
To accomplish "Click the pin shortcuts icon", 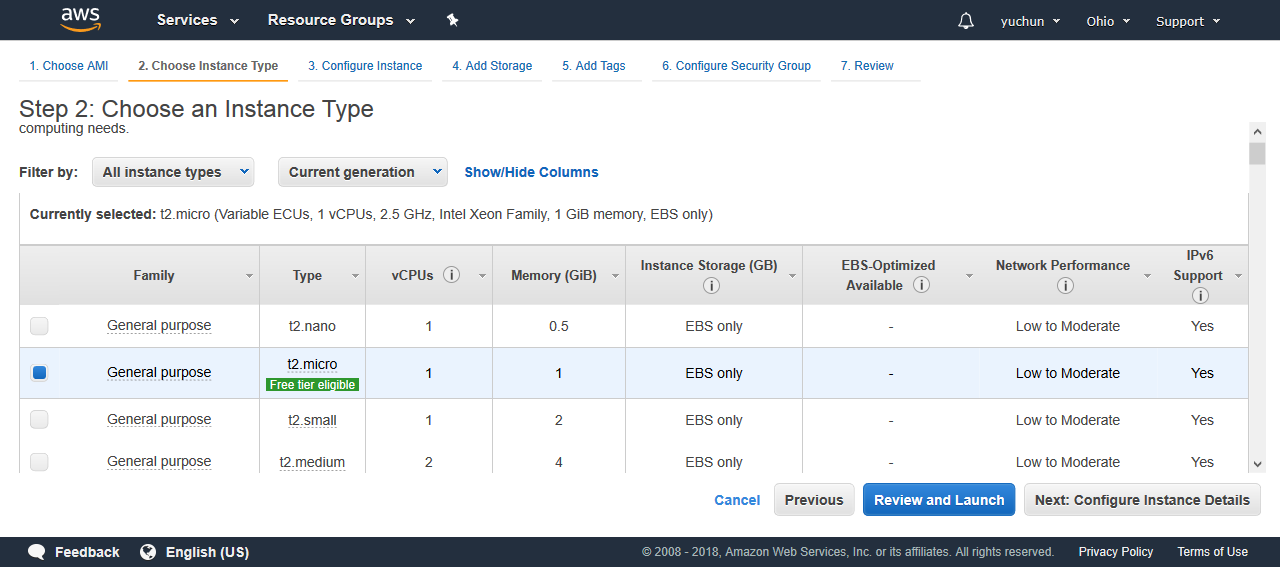I will [x=452, y=20].
